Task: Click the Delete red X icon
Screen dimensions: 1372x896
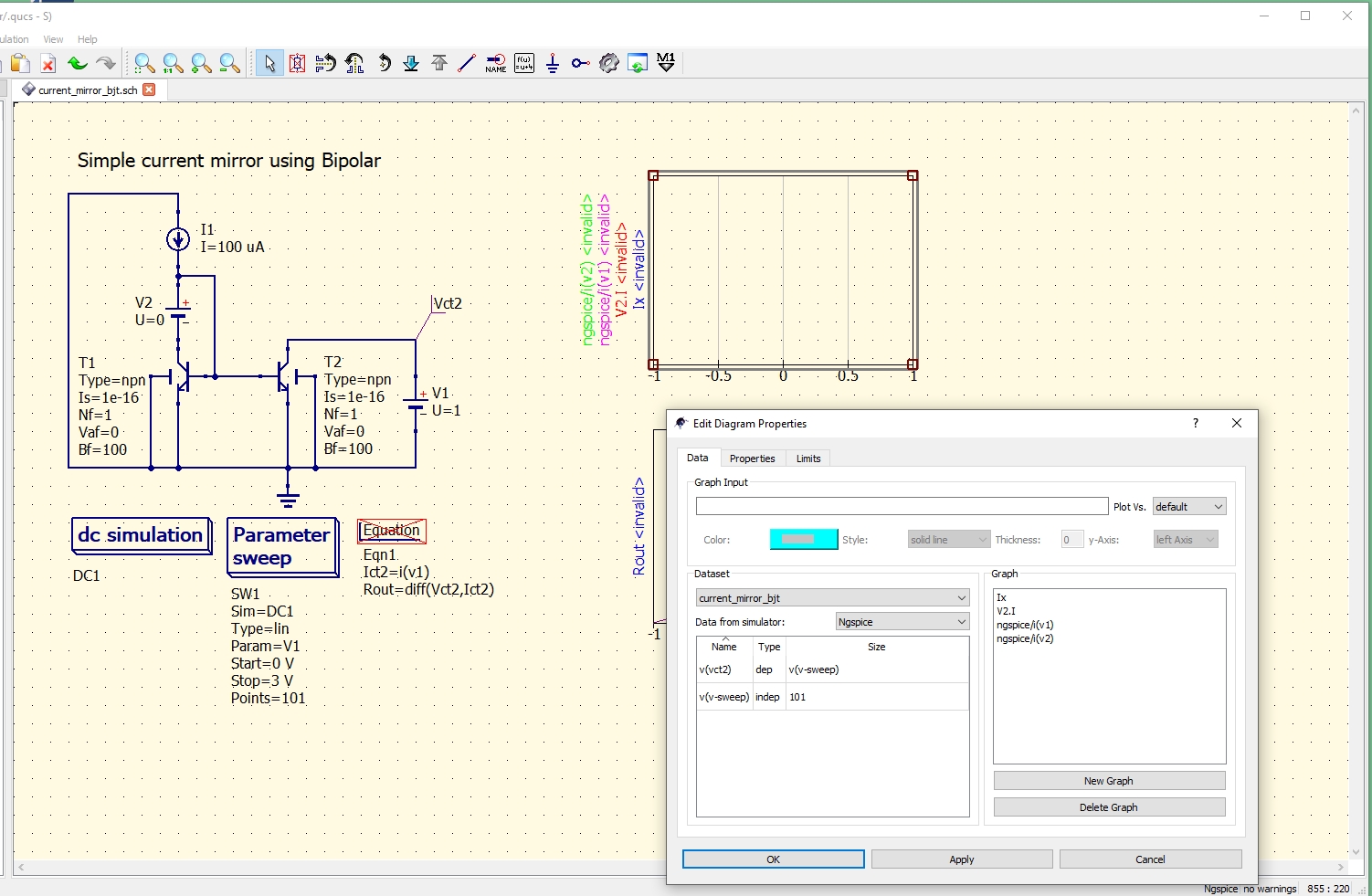Action: 48,63
